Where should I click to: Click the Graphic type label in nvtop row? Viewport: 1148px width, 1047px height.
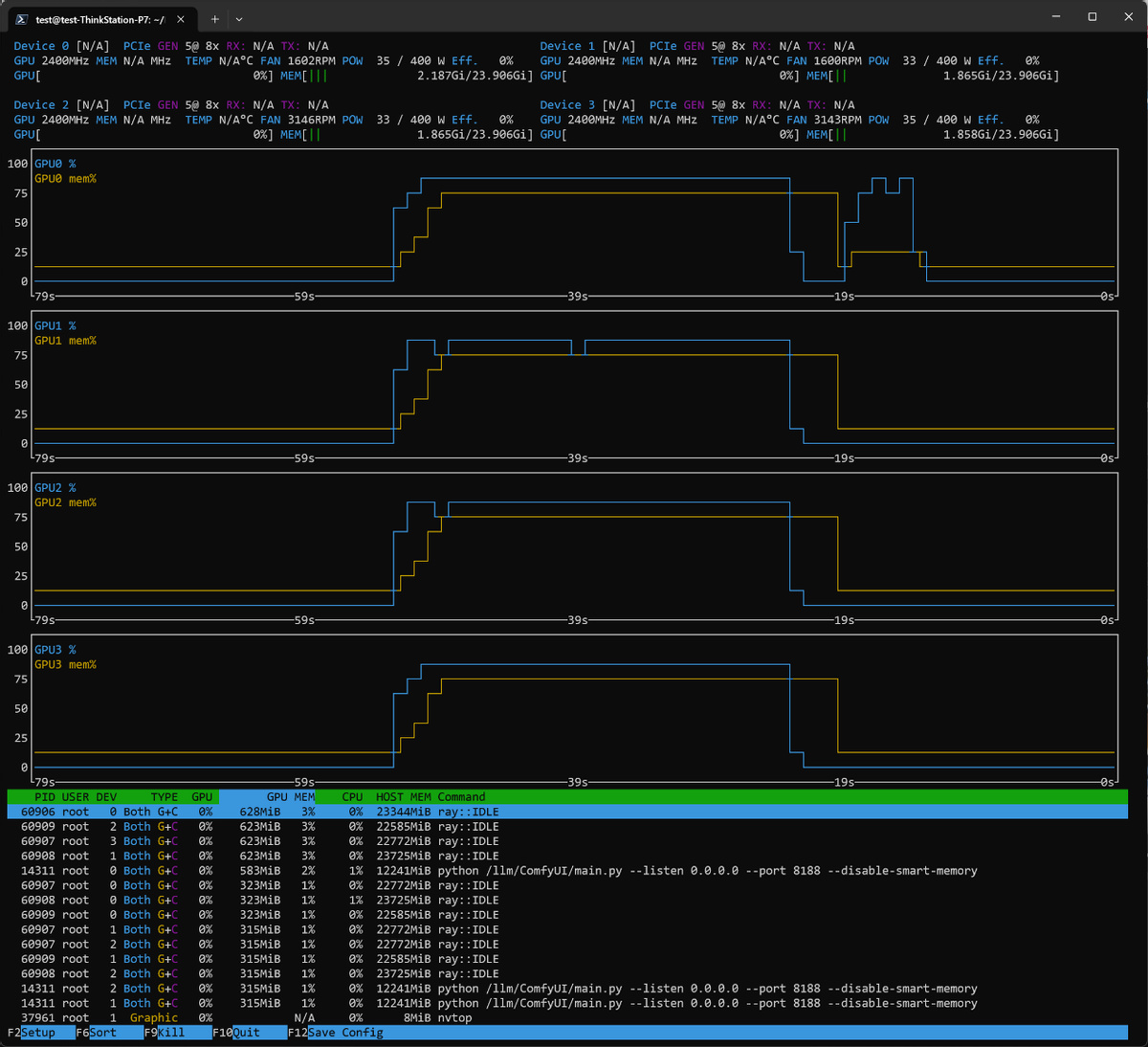point(154,1018)
